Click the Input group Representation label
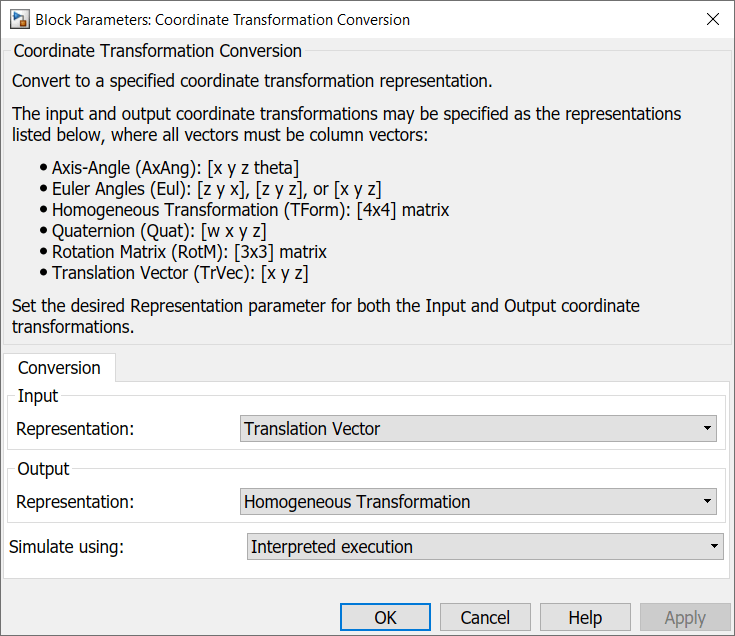 (75, 429)
